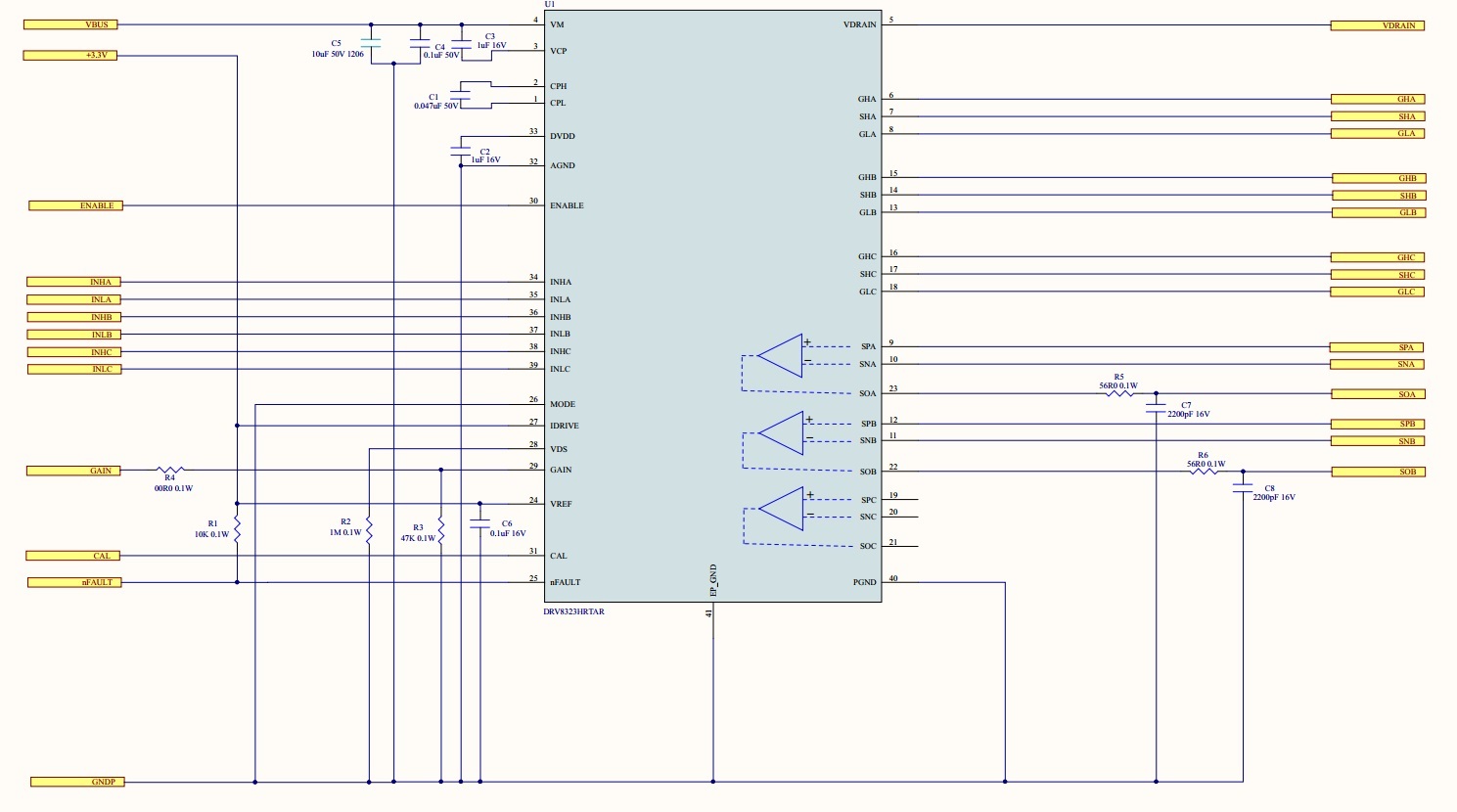The width and height of the screenshot is (1457, 812).
Task: Select the C4 capacitor symbol
Action: (420, 43)
